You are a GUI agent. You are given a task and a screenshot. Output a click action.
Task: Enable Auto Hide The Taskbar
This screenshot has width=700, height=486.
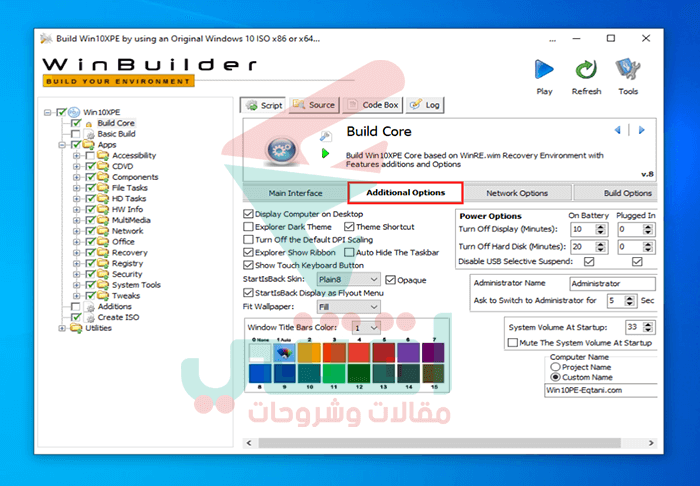point(349,253)
